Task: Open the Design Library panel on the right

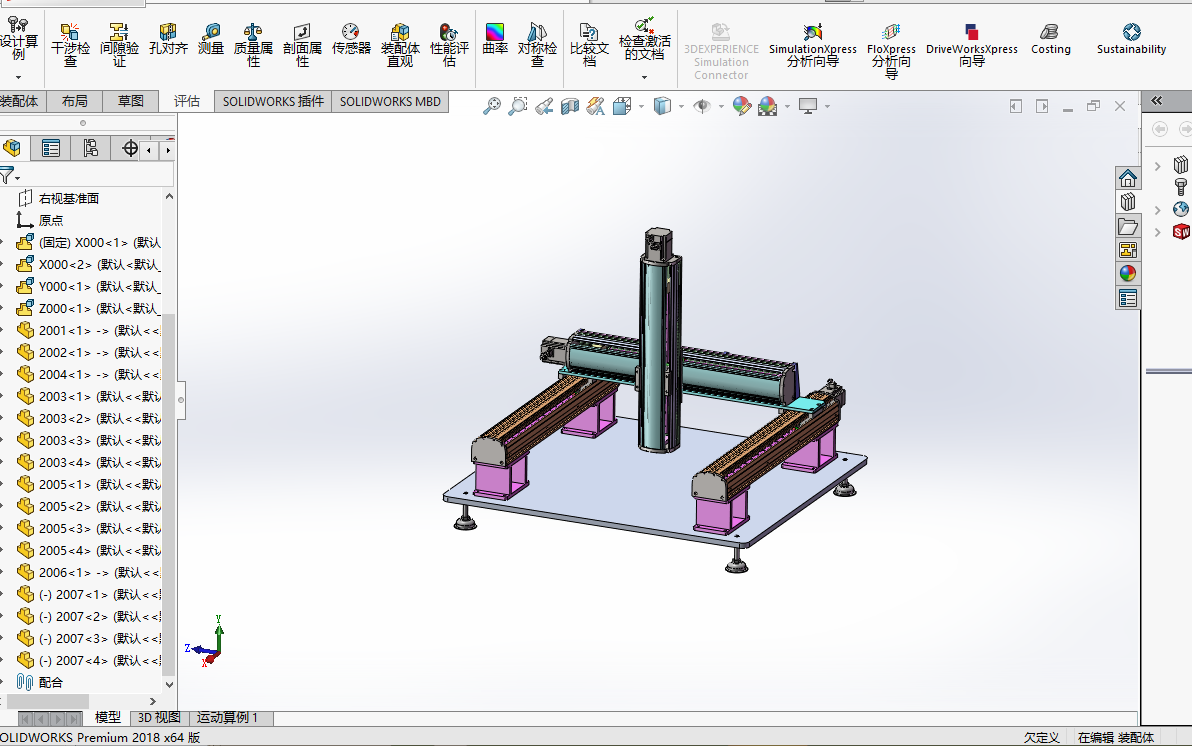Action: 1128,201
